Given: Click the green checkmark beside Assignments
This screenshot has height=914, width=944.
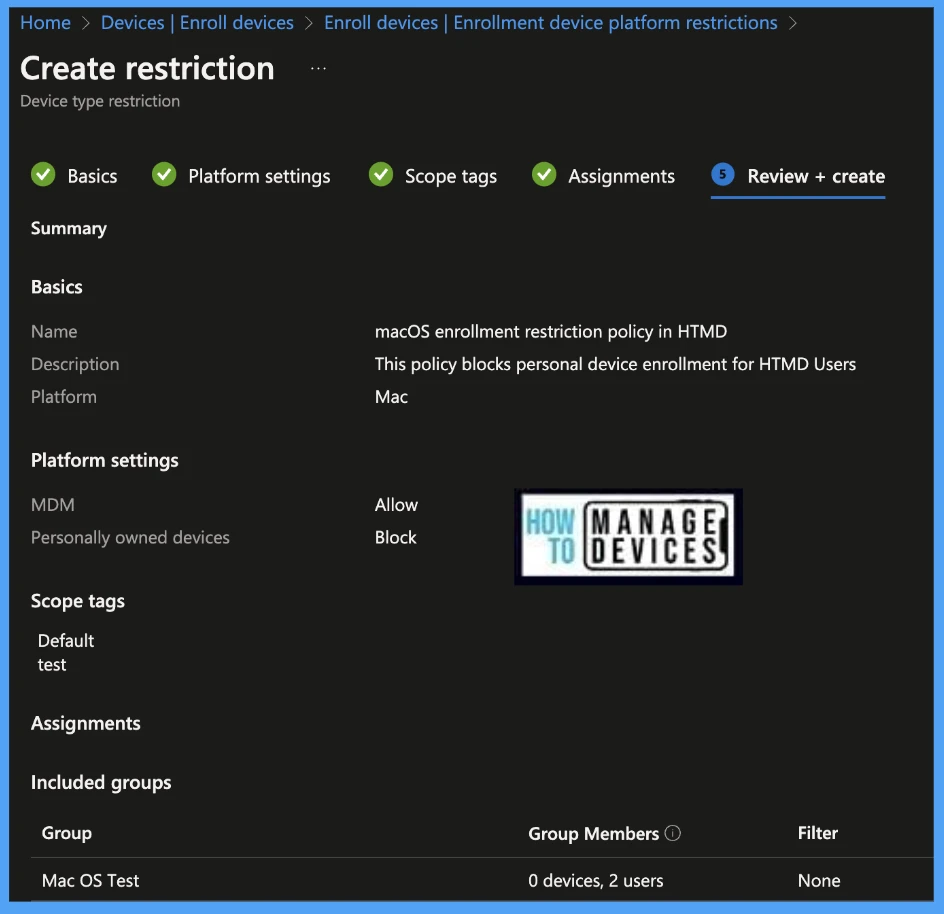Looking at the screenshot, I should (544, 175).
